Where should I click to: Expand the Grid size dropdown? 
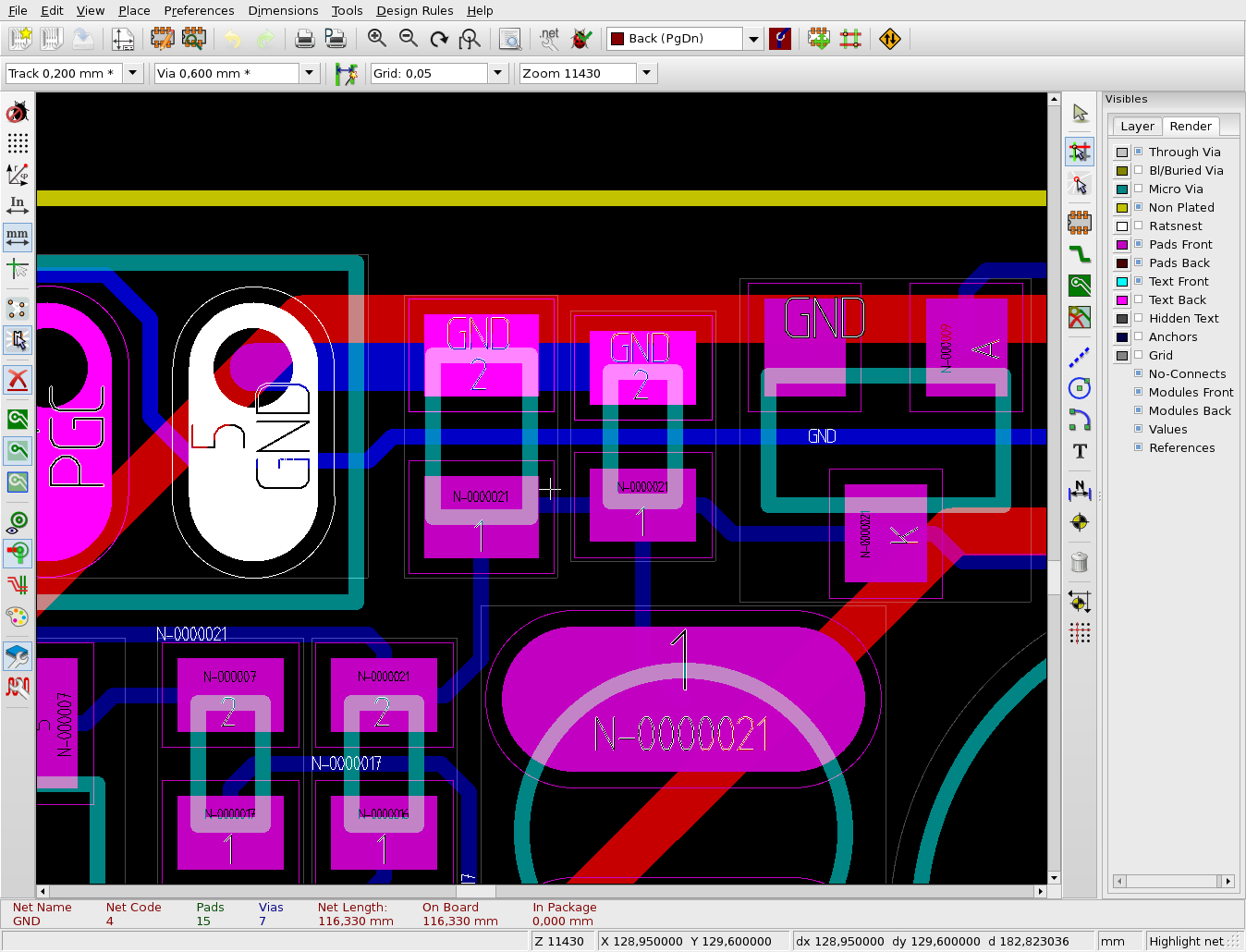click(498, 73)
